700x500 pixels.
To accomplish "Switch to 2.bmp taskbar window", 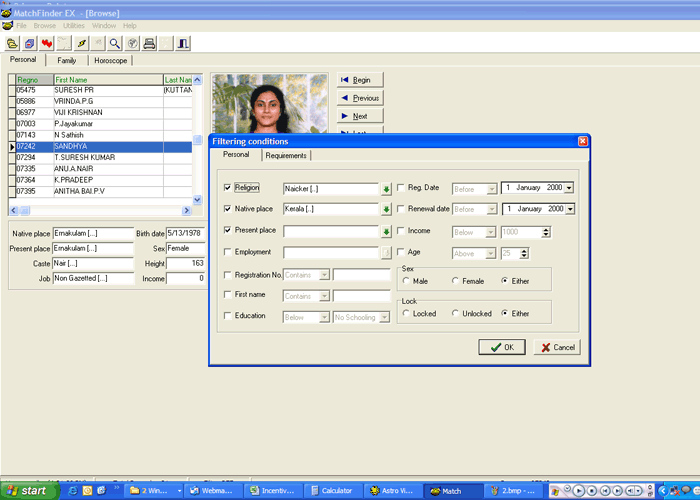I will [512, 491].
